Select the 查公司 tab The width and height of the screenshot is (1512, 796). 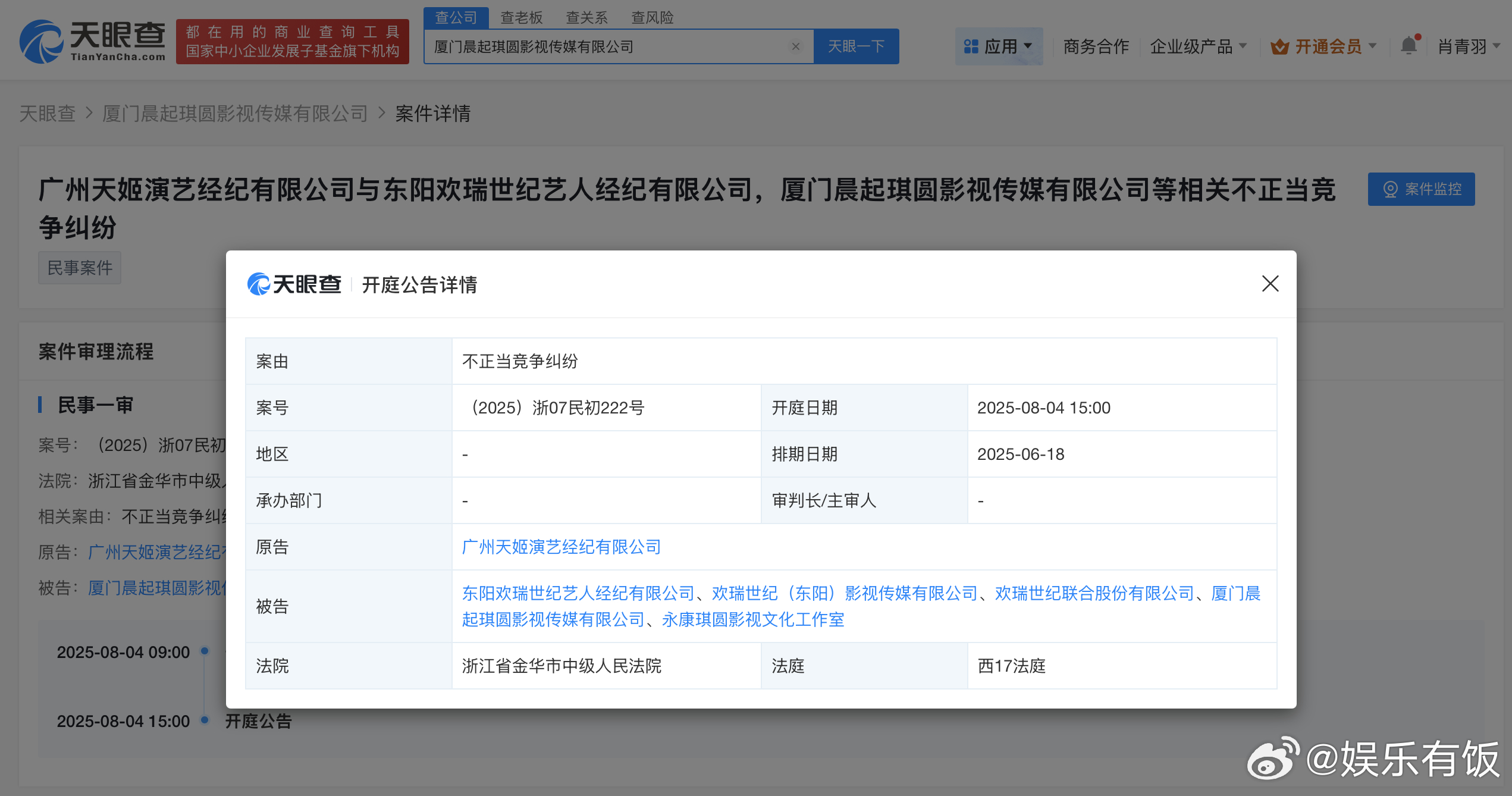[x=456, y=18]
